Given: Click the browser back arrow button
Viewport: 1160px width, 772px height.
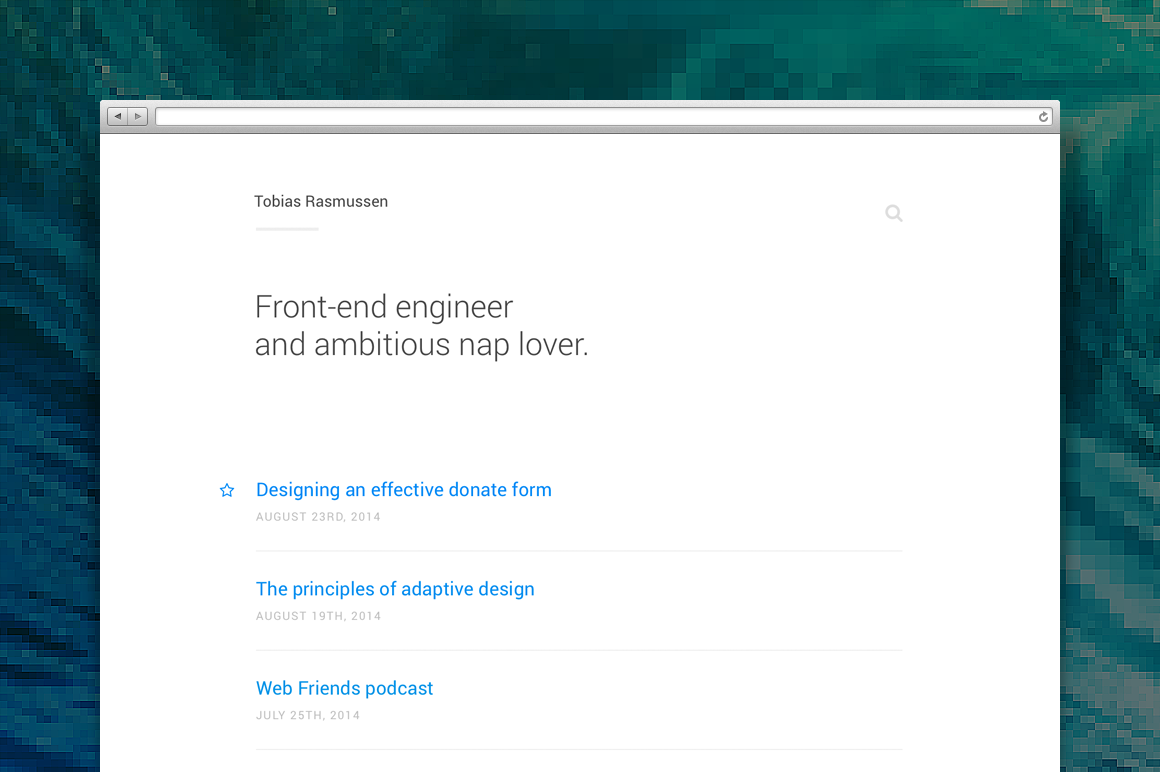Looking at the screenshot, I should pos(118,117).
